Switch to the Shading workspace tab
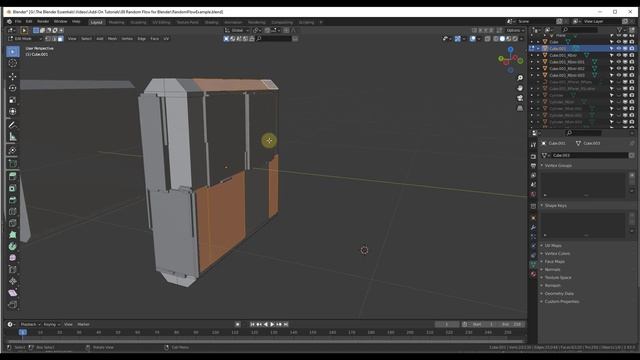Screen dimensions: 640x360 click(211, 22)
